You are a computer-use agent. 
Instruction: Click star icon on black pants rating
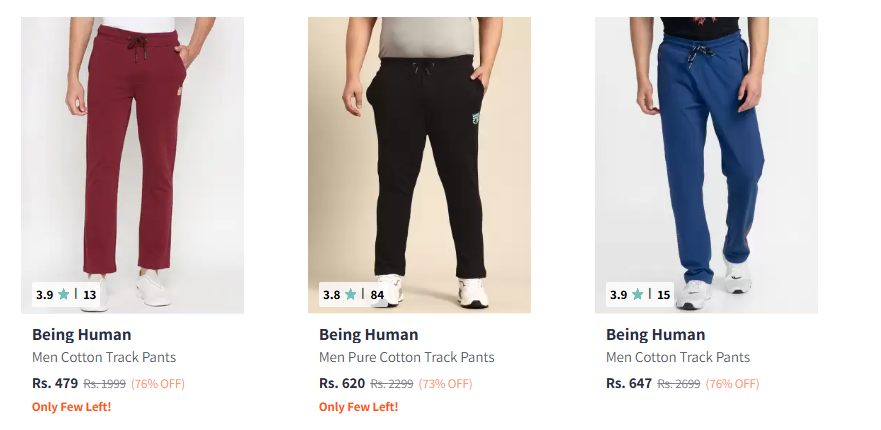(x=351, y=295)
